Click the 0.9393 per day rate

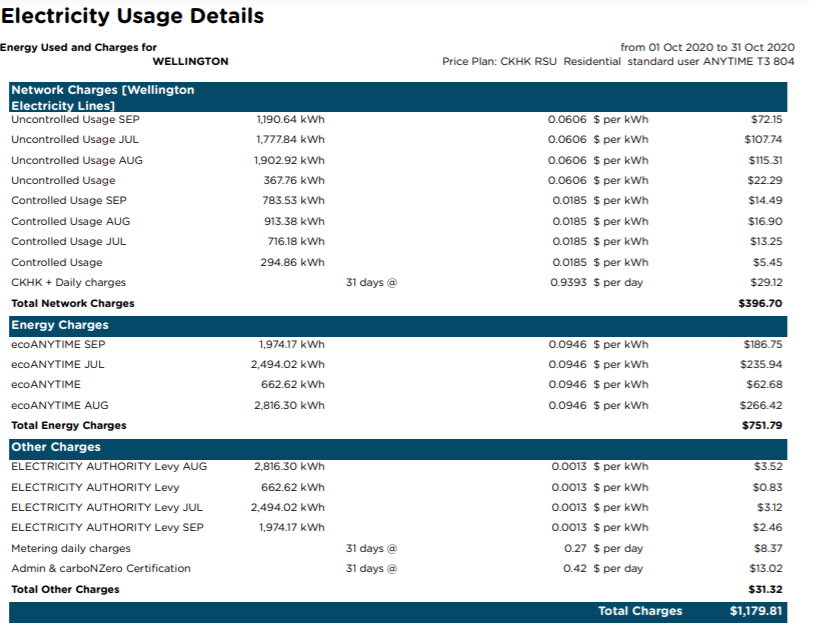(596, 283)
